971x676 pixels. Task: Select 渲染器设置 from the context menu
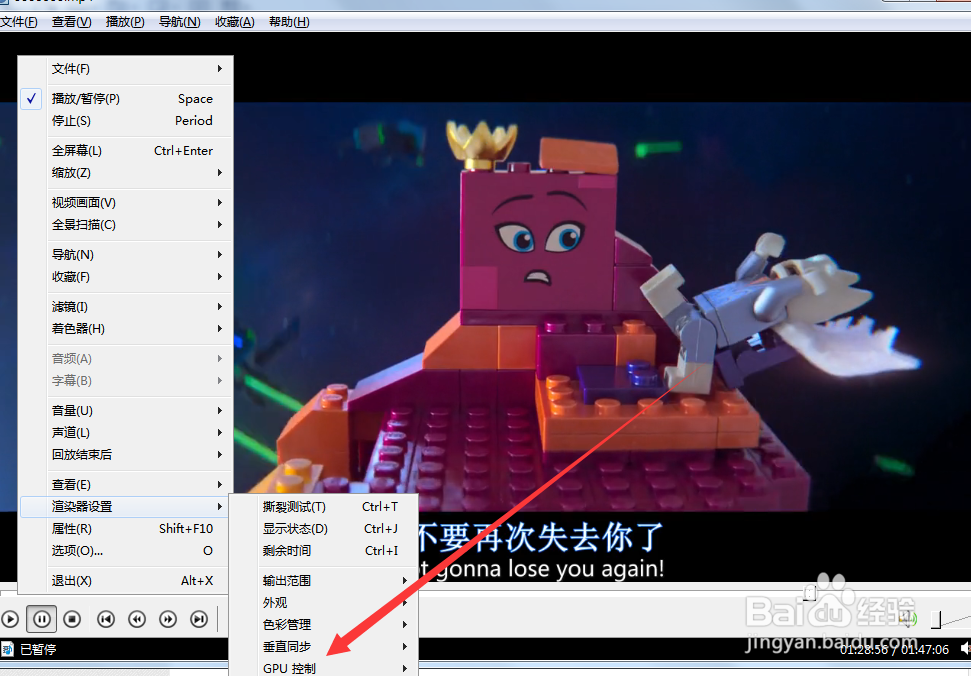coord(90,506)
